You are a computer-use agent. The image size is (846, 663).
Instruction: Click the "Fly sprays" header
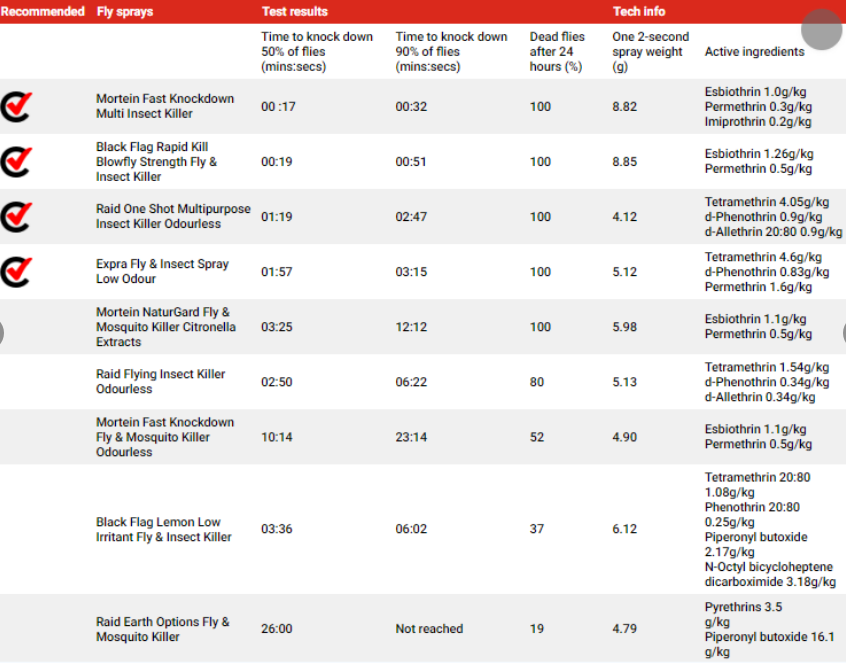pyautogui.click(x=125, y=11)
